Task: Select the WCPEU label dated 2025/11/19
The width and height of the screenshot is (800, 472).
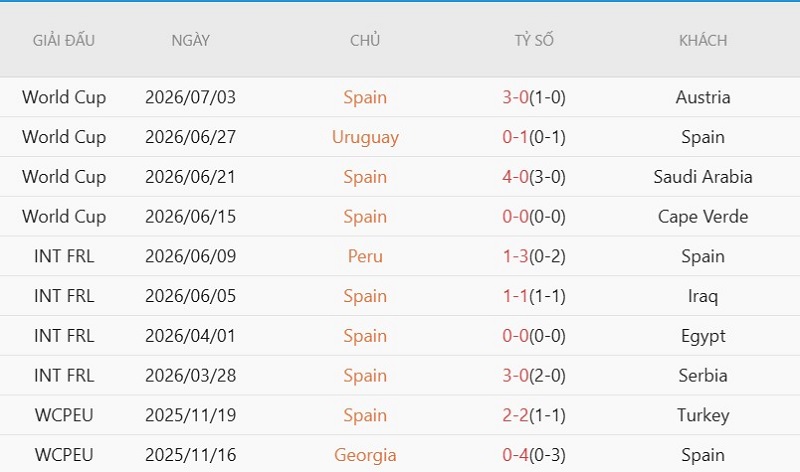Action: tap(64, 415)
